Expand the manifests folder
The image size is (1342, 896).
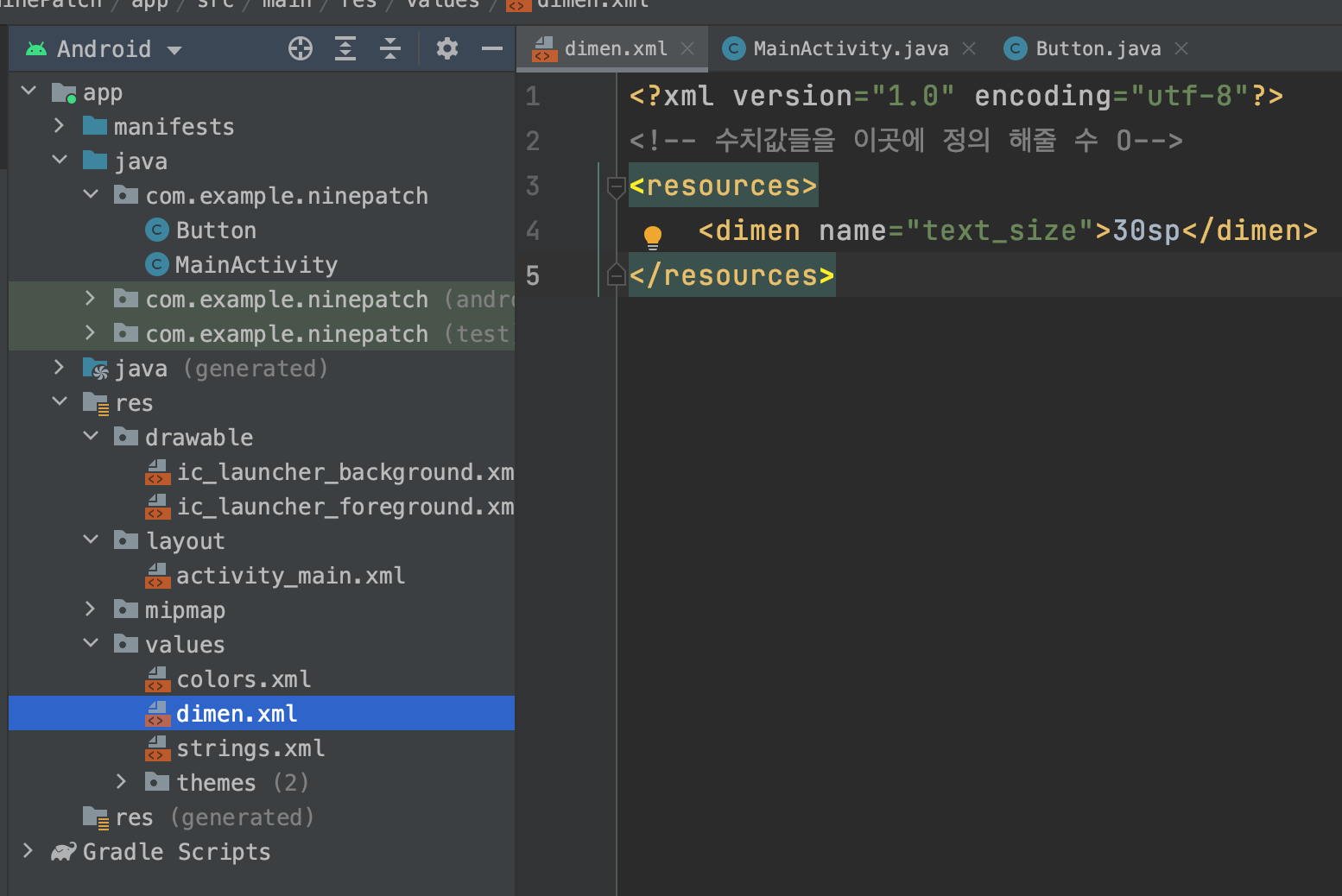(x=60, y=125)
